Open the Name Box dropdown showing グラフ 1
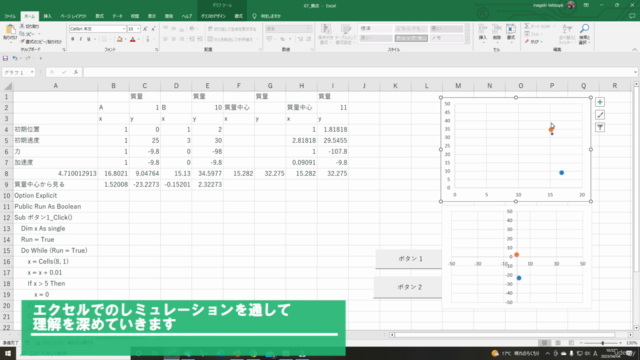The width and height of the screenshot is (640, 360). (32, 73)
